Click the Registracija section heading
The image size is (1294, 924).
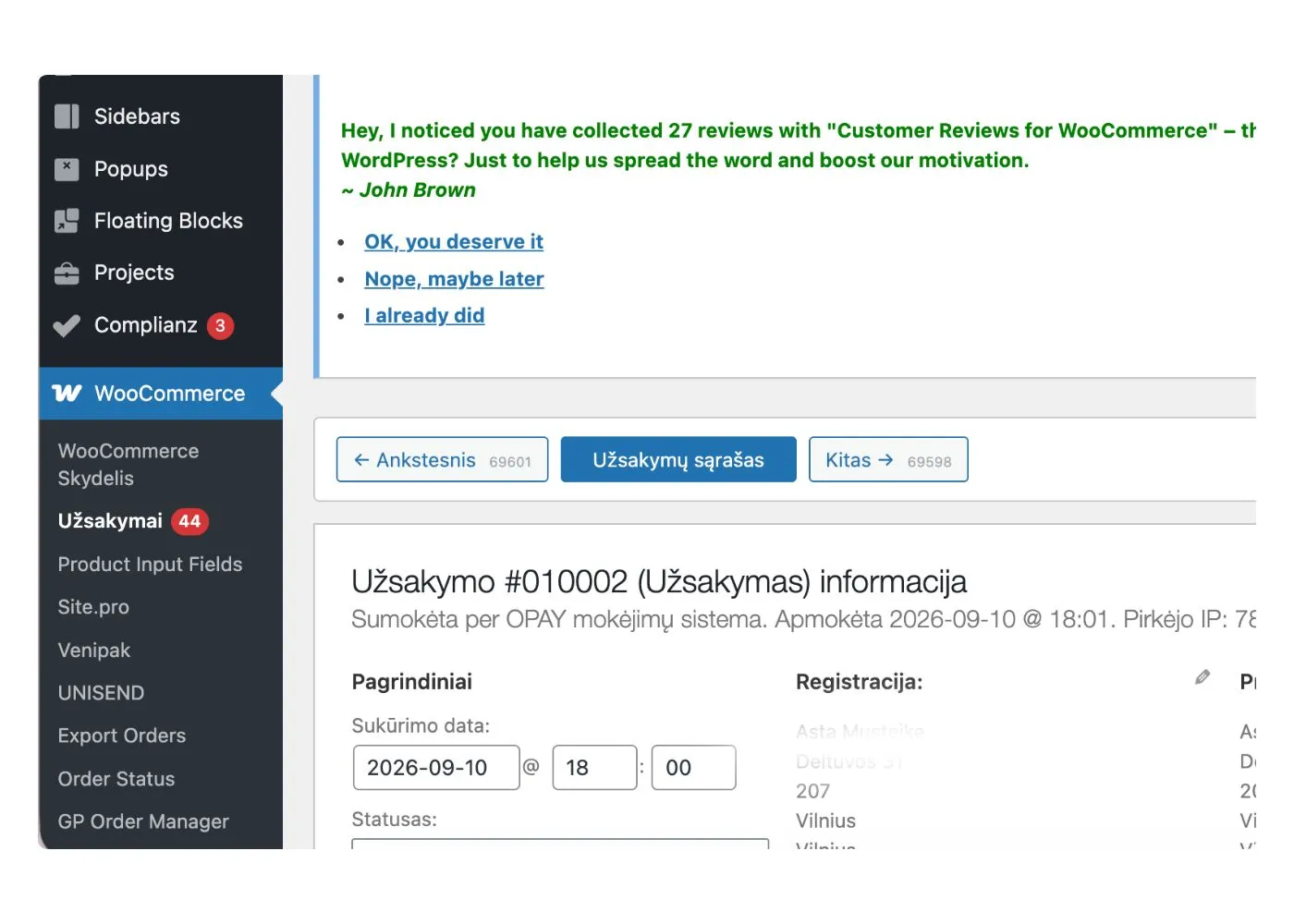[x=859, y=682]
